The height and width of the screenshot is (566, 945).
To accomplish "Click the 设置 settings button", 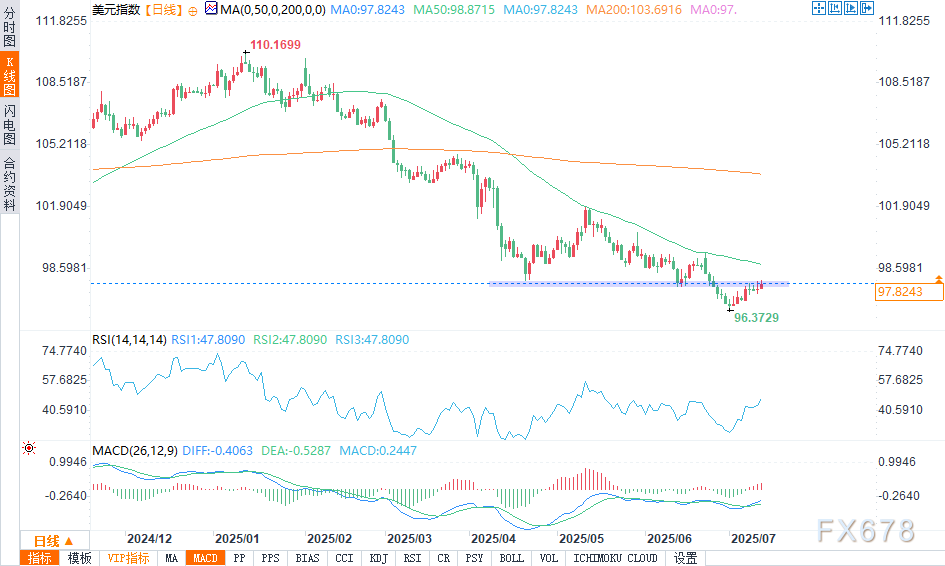I will pos(685,558).
